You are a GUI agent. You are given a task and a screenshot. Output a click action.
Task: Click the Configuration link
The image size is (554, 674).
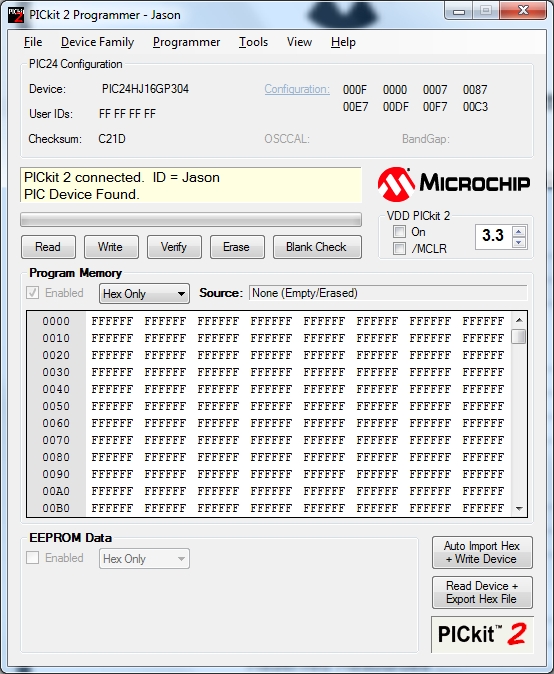297,89
